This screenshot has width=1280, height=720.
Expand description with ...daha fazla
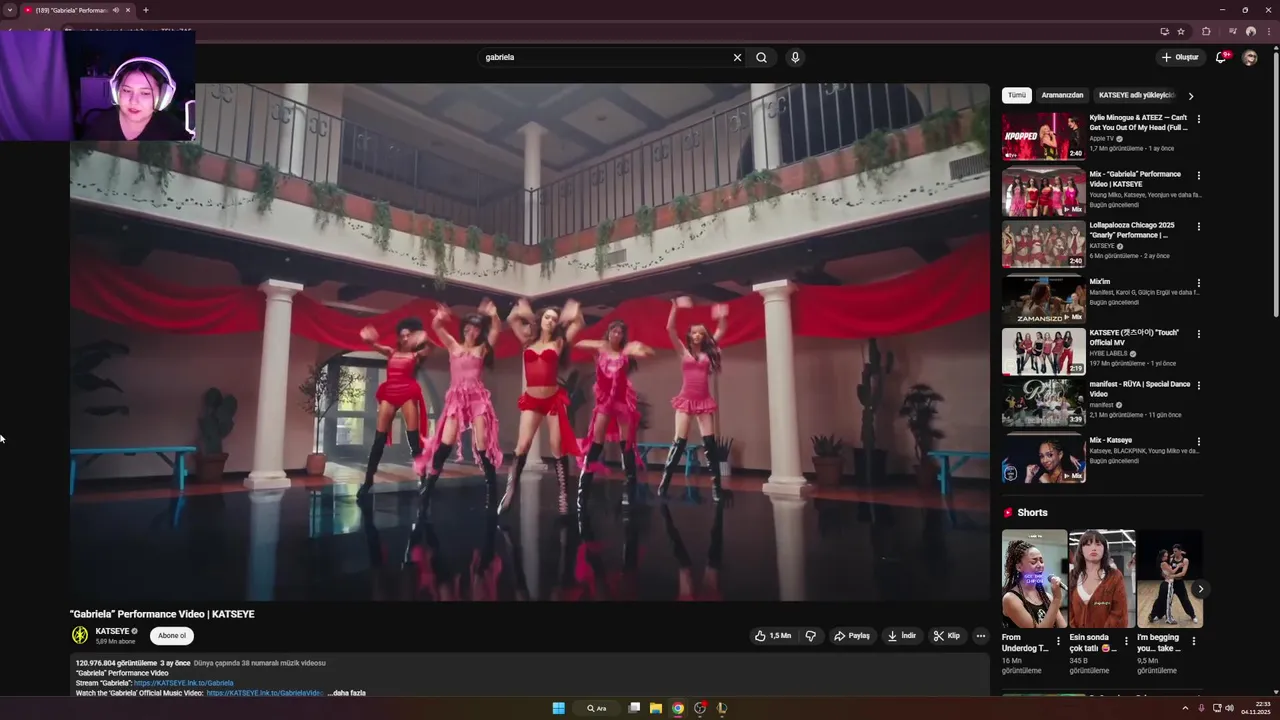[x=347, y=693]
